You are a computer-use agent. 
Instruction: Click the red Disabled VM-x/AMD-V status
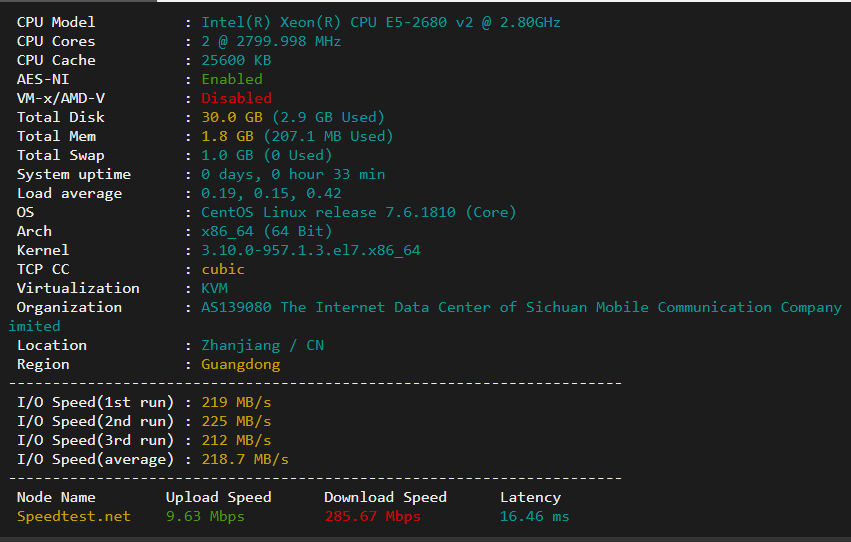(x=236, y=98)
